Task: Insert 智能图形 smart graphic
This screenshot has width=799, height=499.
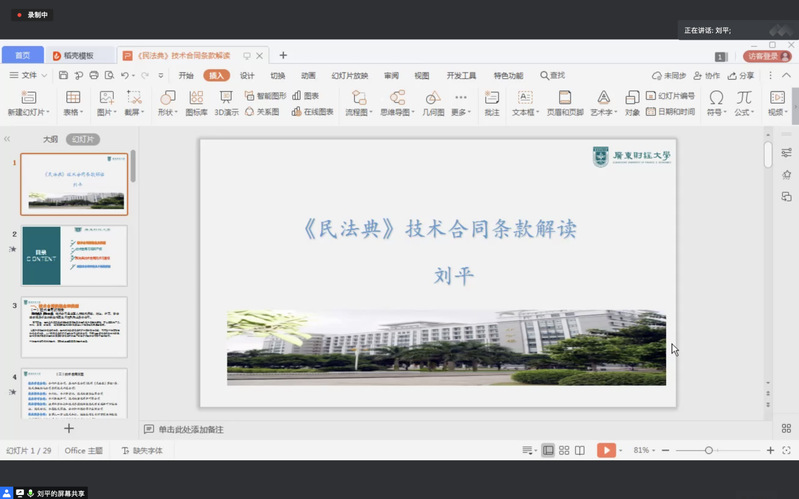Action: click(265, 96)
